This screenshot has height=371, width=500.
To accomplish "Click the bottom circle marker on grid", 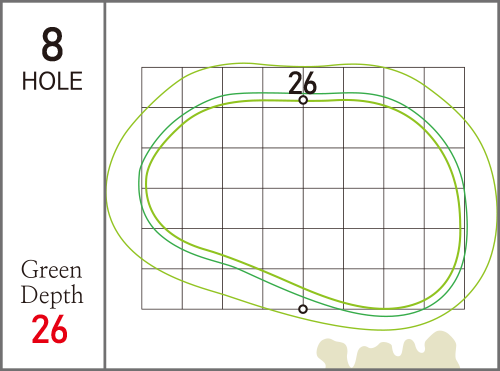I will coord(303,309).
